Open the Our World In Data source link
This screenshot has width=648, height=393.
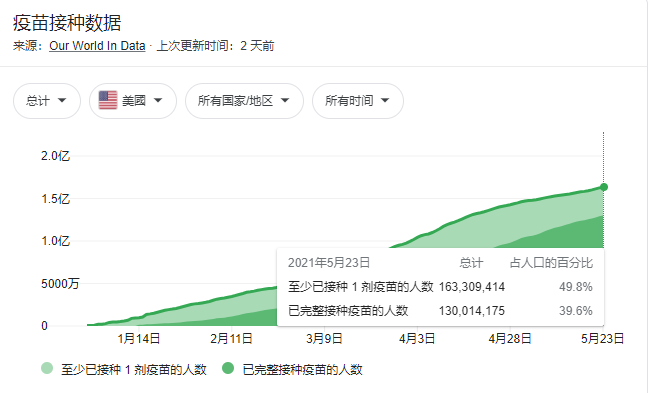[x=97, y=45]
